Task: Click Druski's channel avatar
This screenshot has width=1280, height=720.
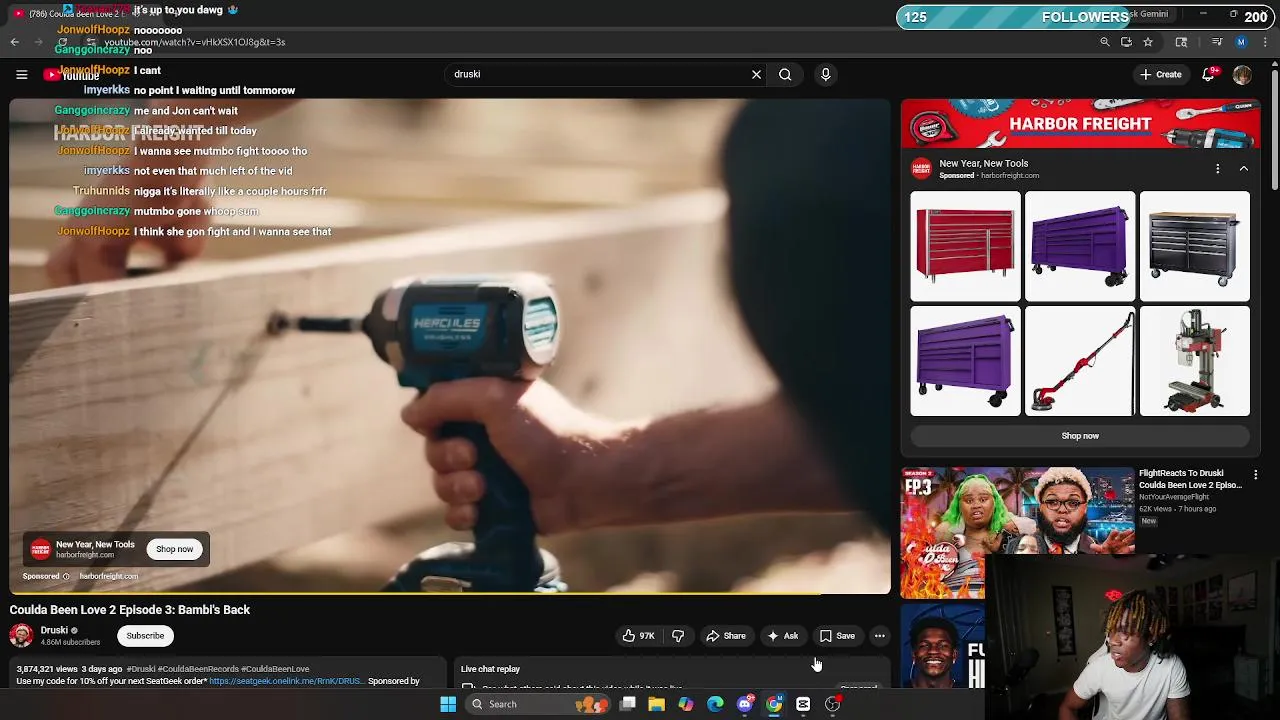Action: [x=21, y=636]
